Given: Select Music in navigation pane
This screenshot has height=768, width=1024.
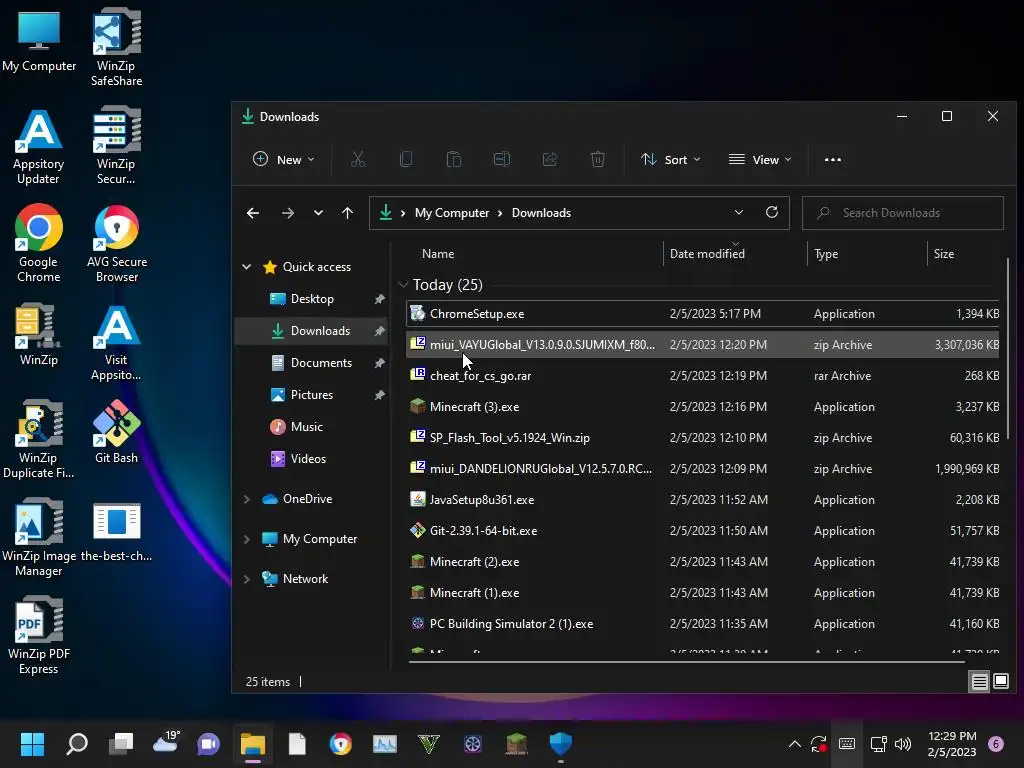Looking at the screenshot, I should click(306, 426).
